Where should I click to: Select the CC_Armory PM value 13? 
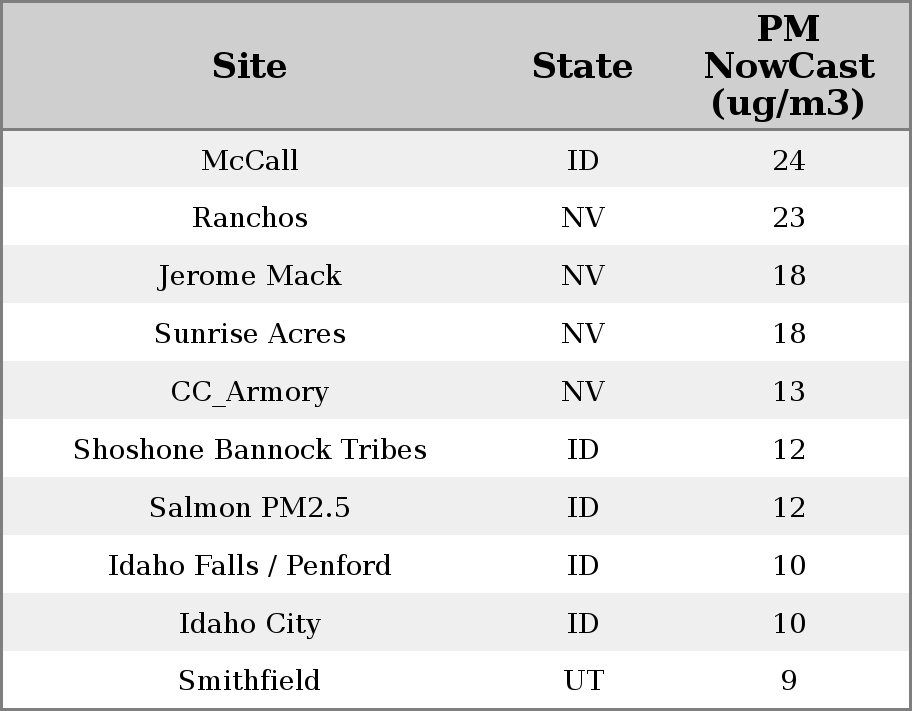(x=788, y=392)
